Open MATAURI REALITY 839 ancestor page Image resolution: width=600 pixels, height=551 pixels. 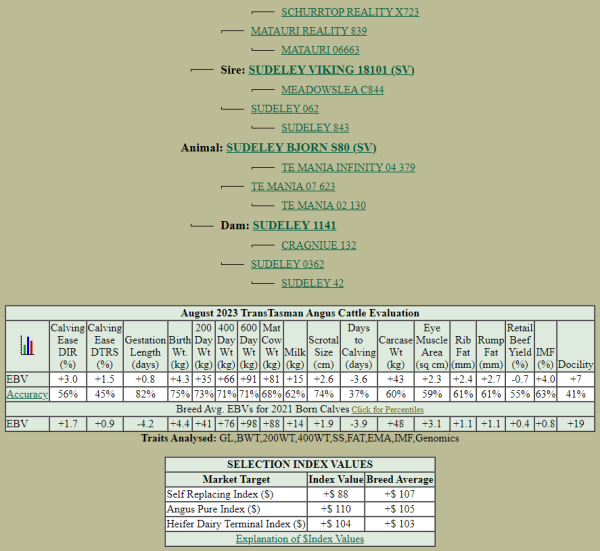click(309, 32)
